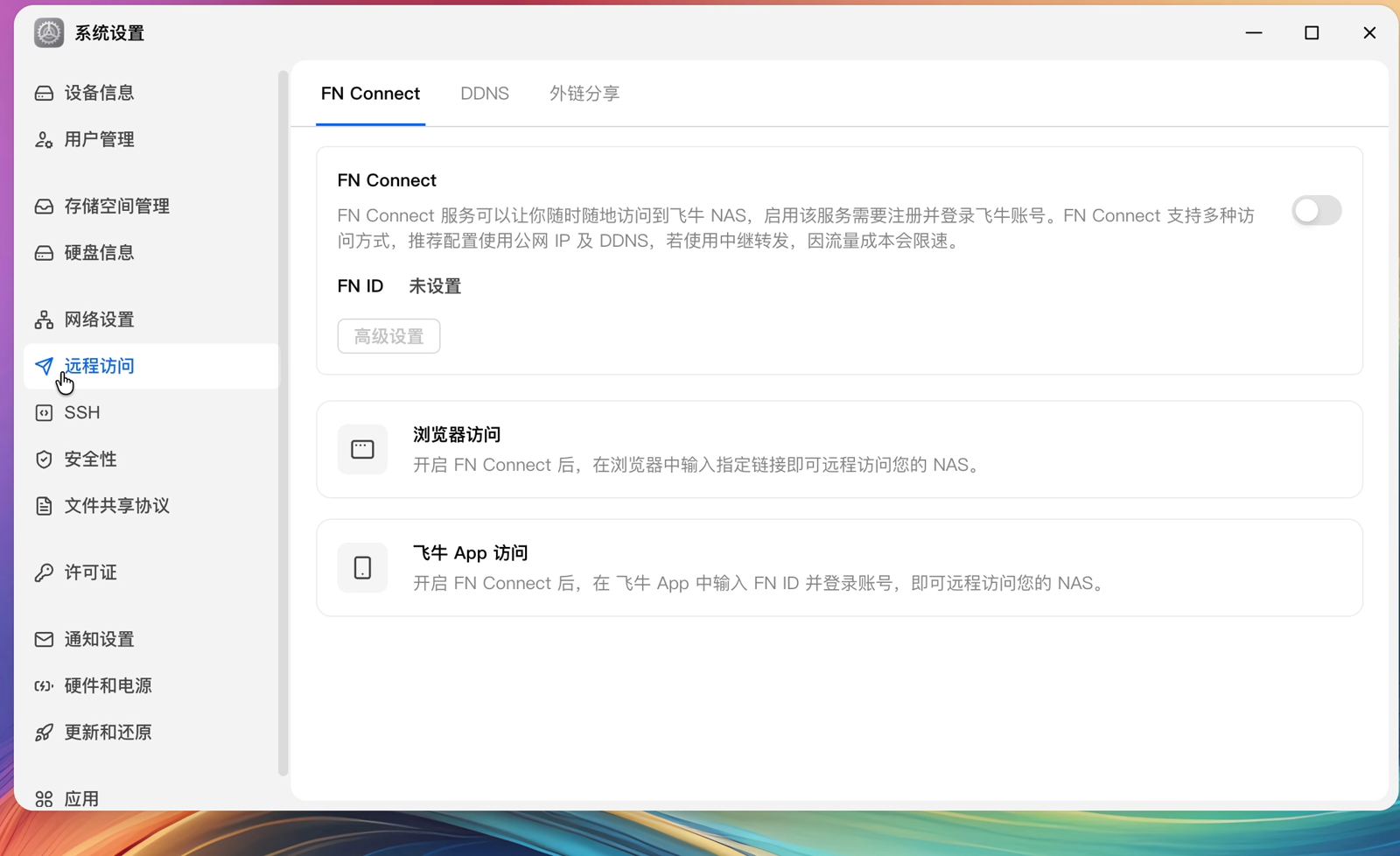
Task: Open 安全性 settings
Action: point(151,460)
